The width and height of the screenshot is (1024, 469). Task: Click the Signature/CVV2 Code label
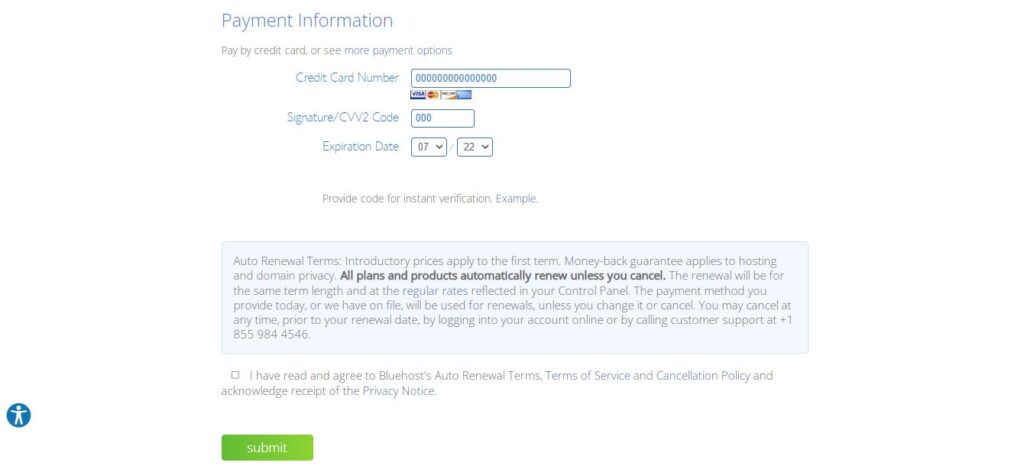pos(343,118)
